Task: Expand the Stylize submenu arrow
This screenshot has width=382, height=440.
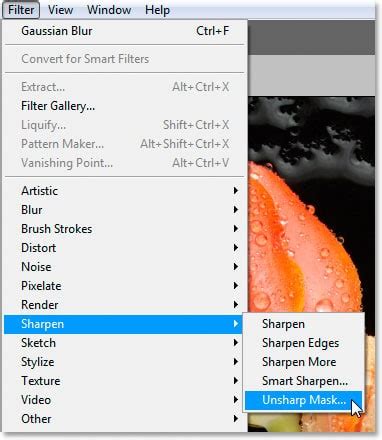Action: click(x=236, y=362)
